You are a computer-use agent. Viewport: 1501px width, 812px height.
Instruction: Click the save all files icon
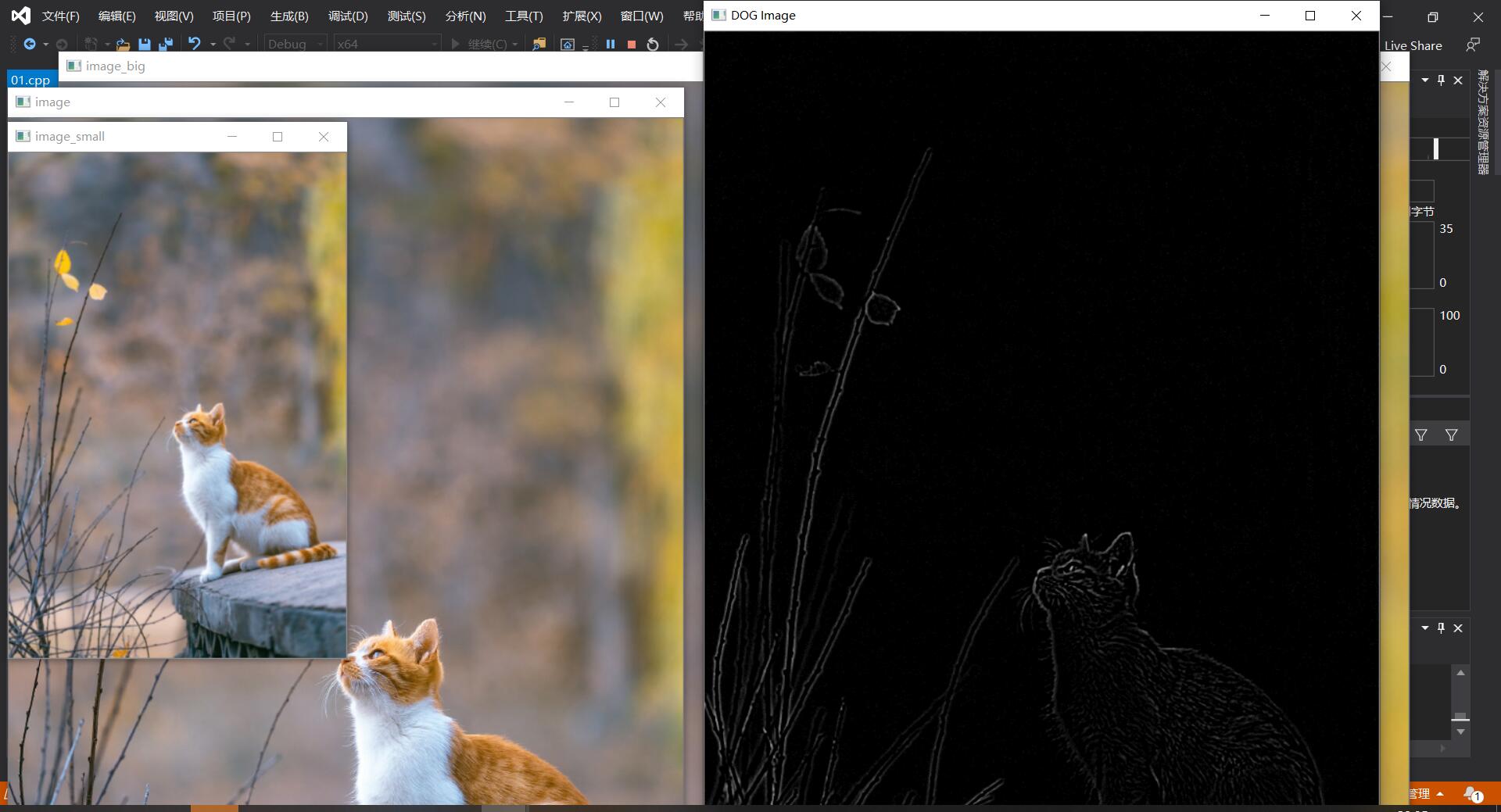(x=166, y=44)
